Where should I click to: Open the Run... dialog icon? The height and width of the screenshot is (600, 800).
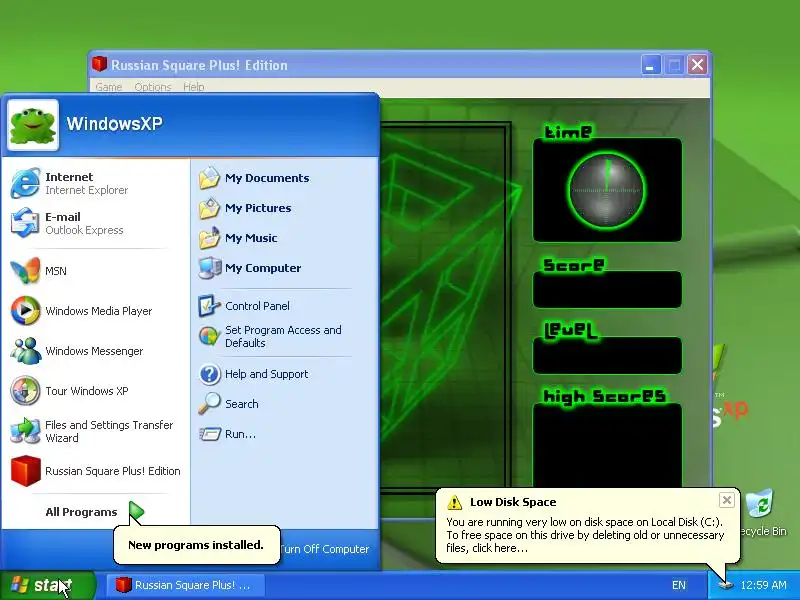[x=209, y=434]
